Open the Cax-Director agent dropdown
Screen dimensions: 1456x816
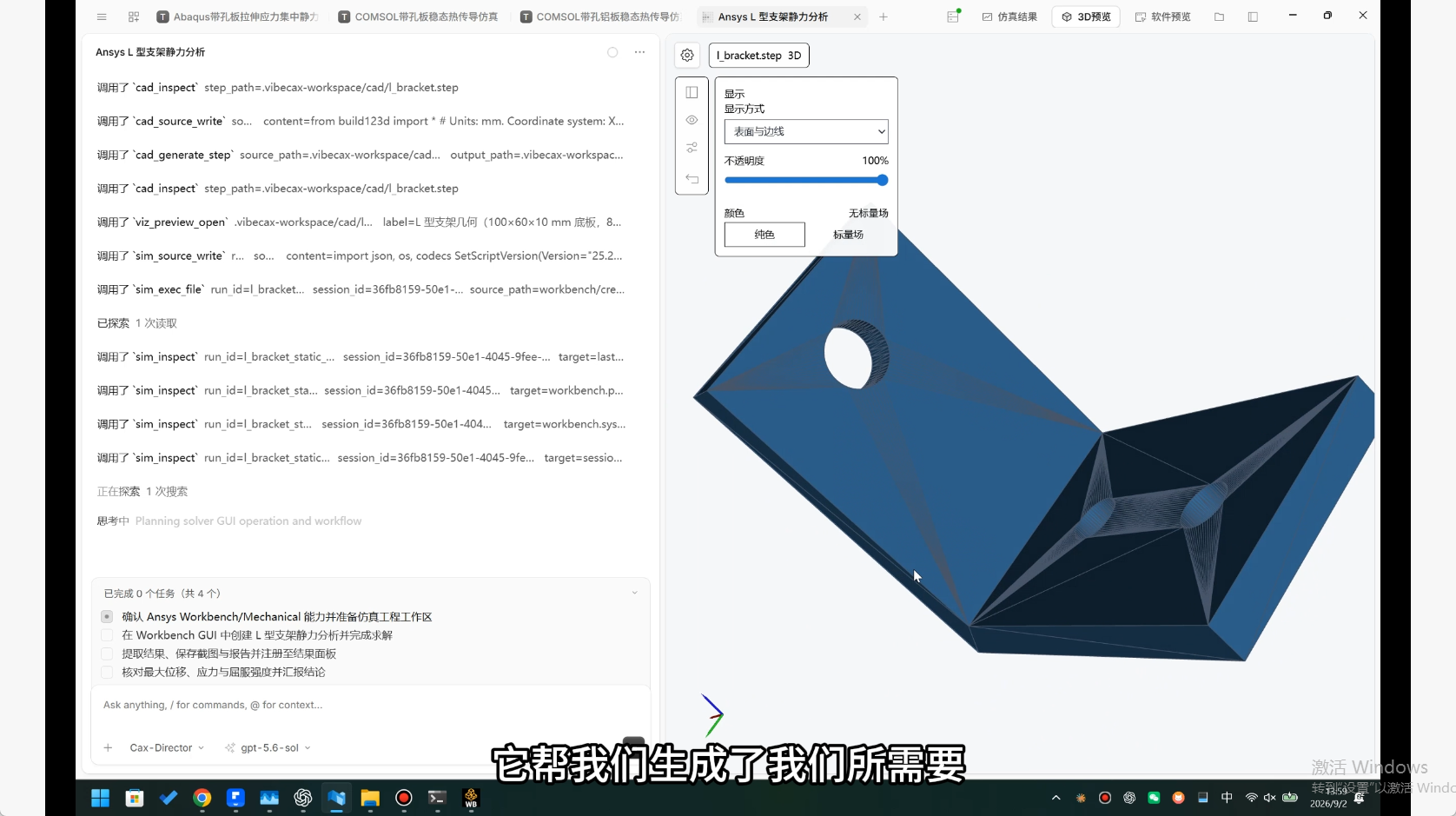167,747
